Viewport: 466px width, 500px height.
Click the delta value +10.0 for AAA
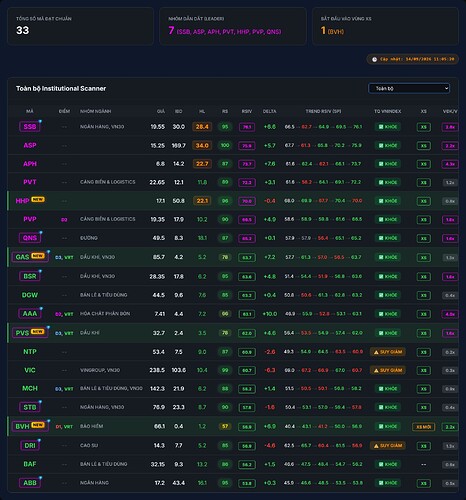tap(269, 314)
